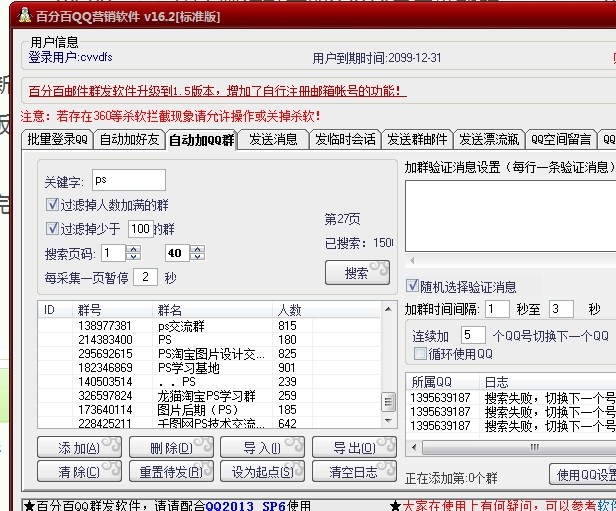Enable the 循环使用QQ checkbox
Viewport: 616px width, 511px height.
[420, 353]
